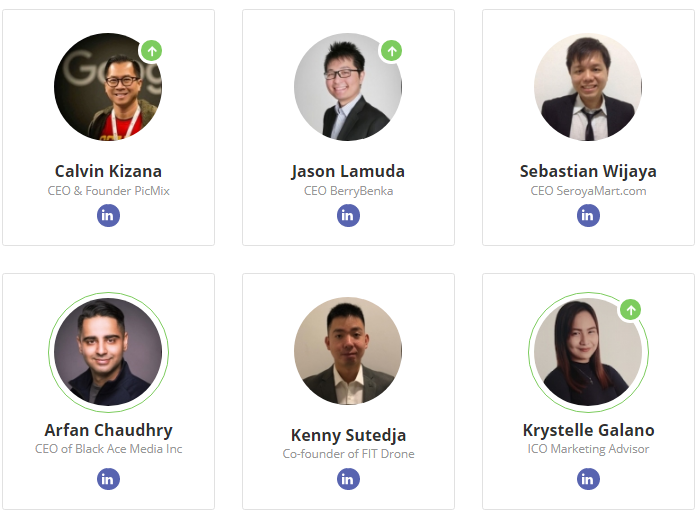696x530 pixels.
Task: Select Krystelle Galano's profile photo
Action: (x=588, y=352)
